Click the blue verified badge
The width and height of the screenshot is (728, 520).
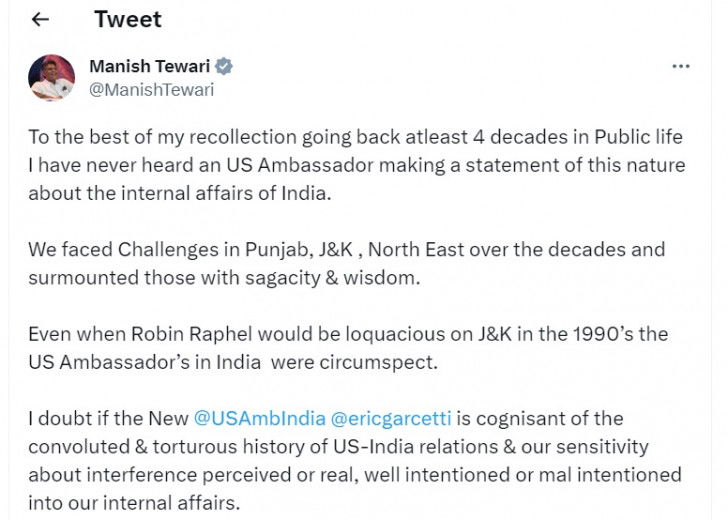(225, 67)
